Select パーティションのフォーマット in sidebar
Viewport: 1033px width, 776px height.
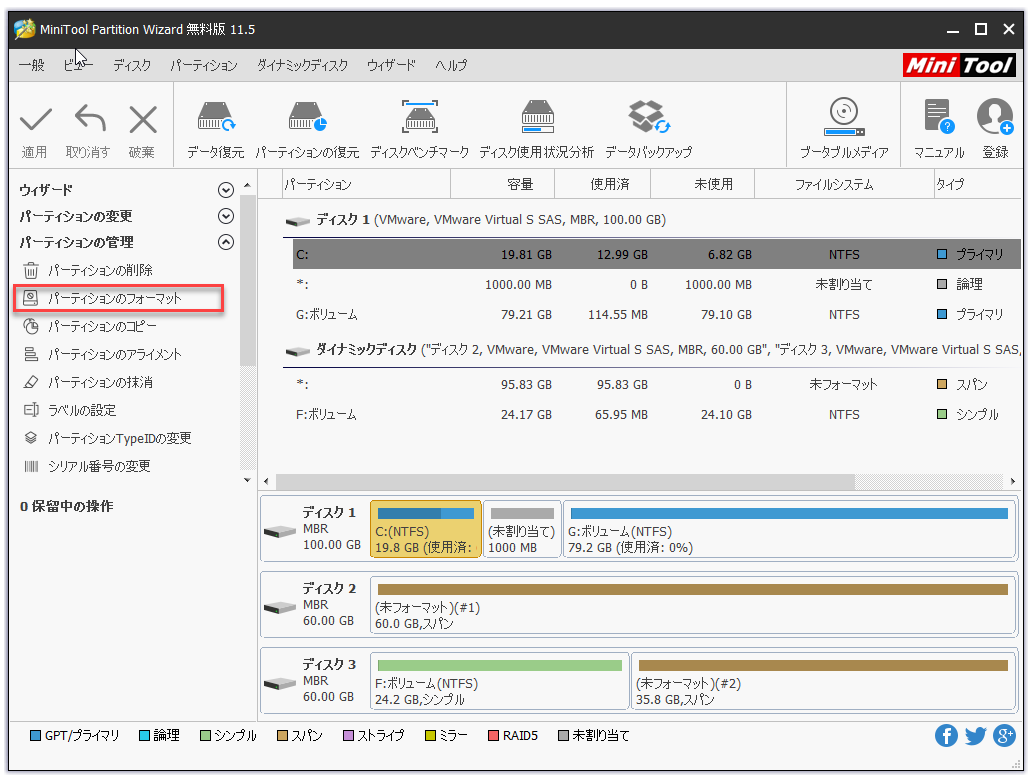coord(115,298)
